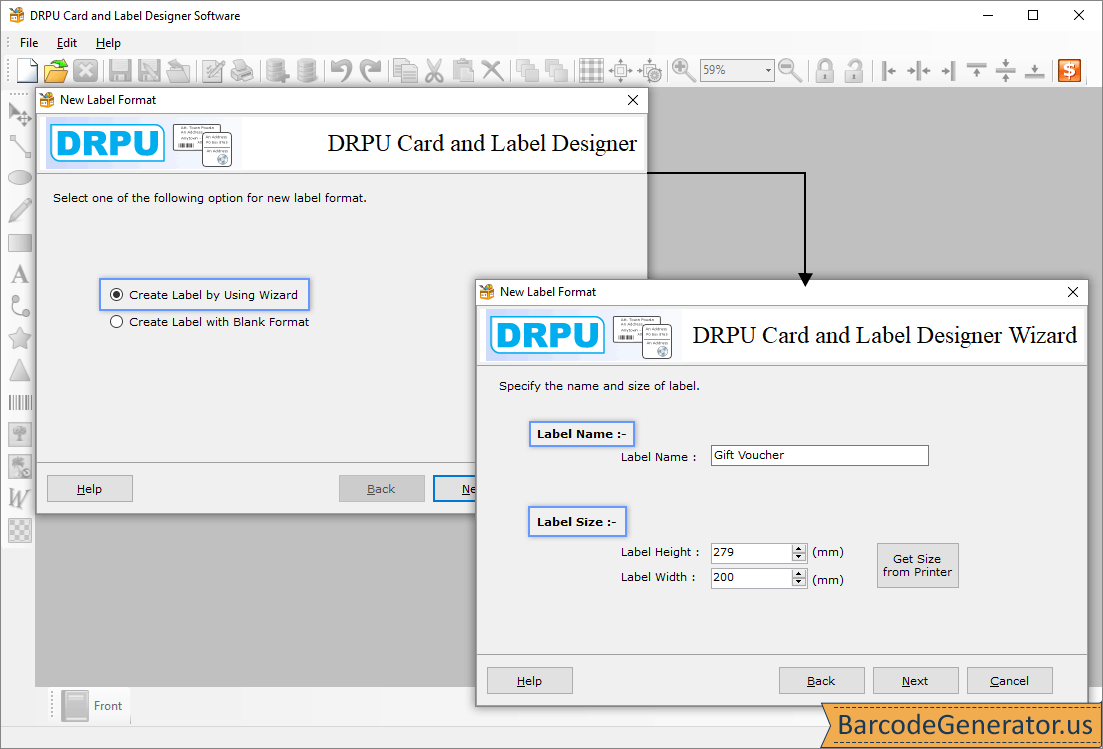Select the Rectangle shape tool
This screenshot has height=749, width=1103.
[20, 243]
